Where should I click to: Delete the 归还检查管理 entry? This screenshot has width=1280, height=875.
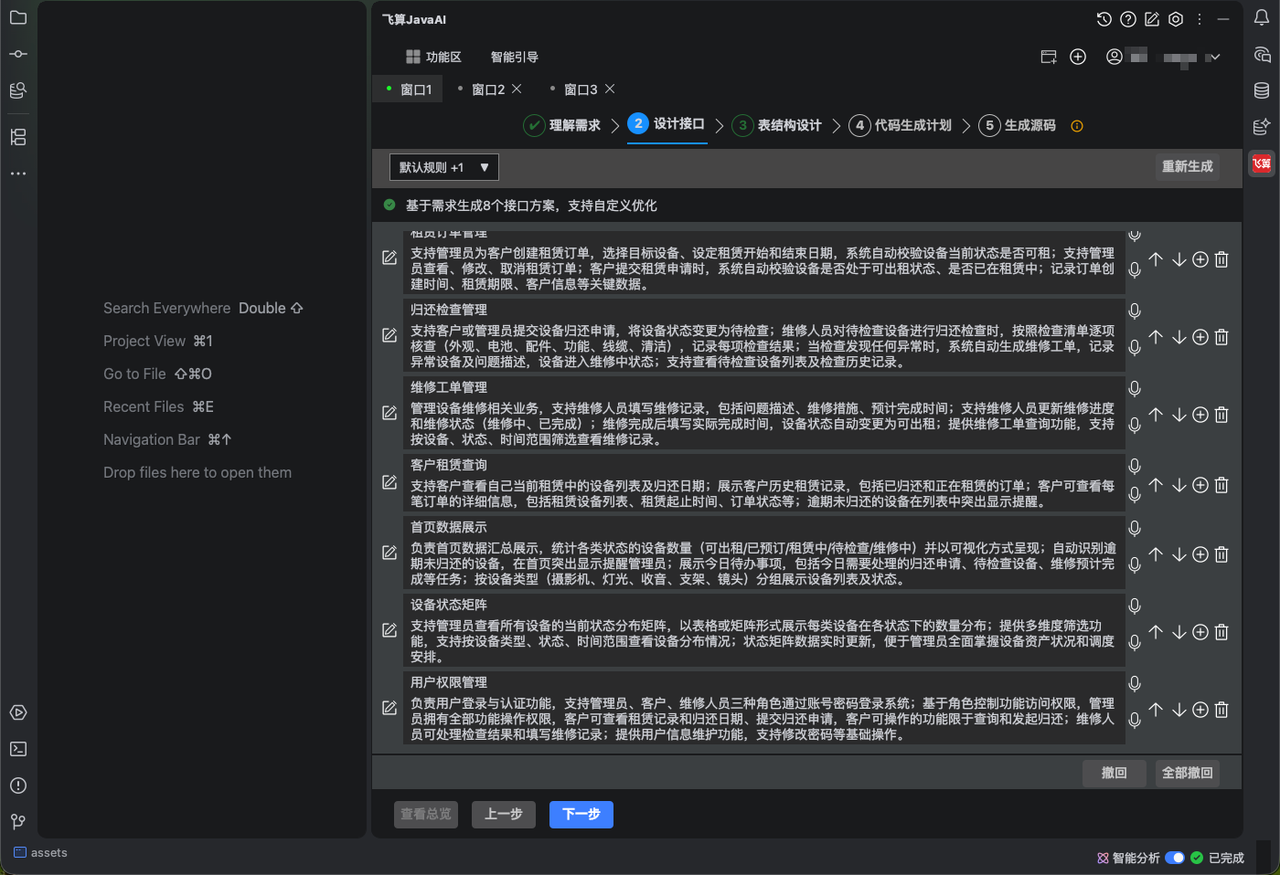(x=1221, y=337)
